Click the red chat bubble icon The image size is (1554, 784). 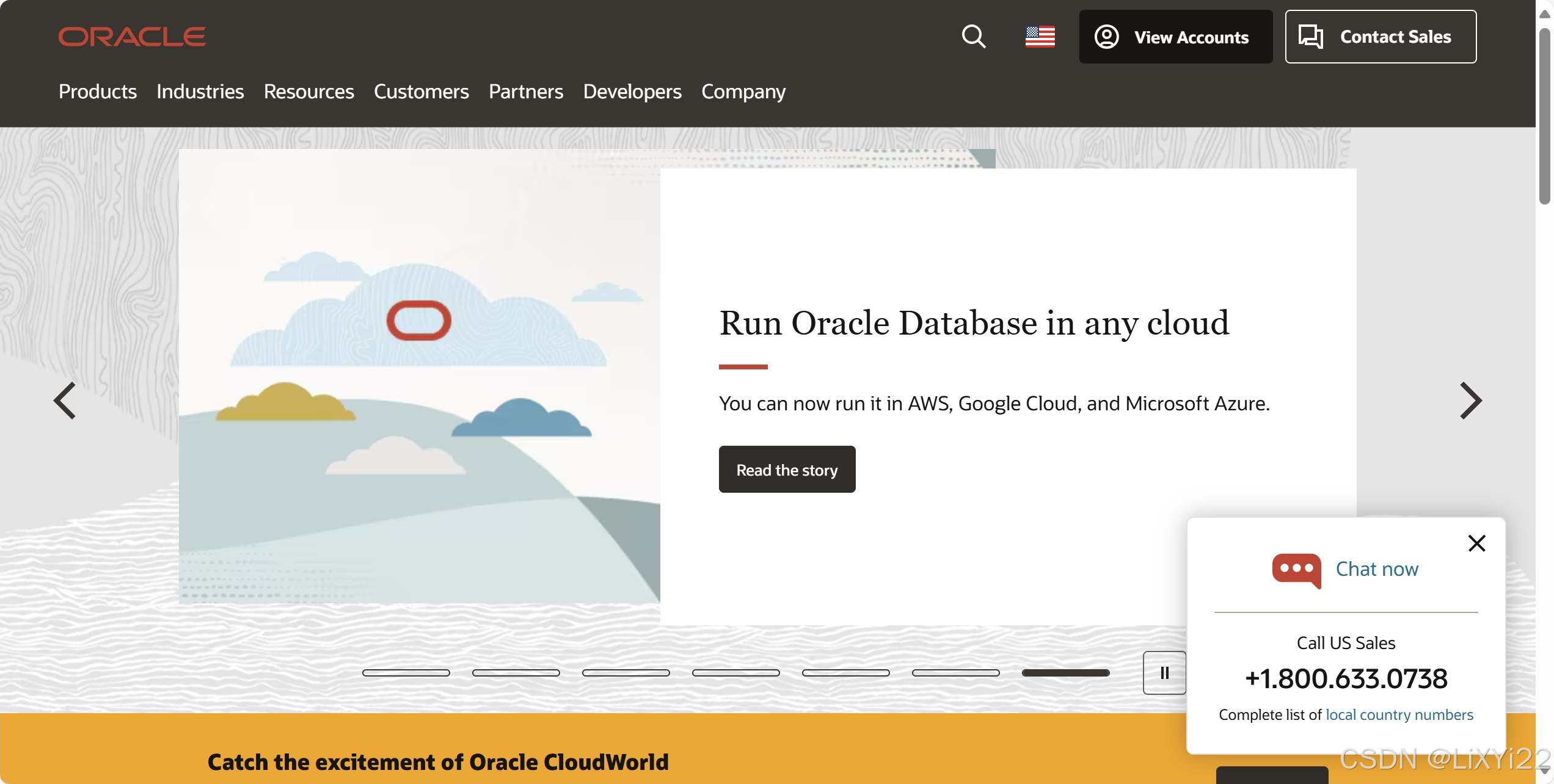point(1296,570)
